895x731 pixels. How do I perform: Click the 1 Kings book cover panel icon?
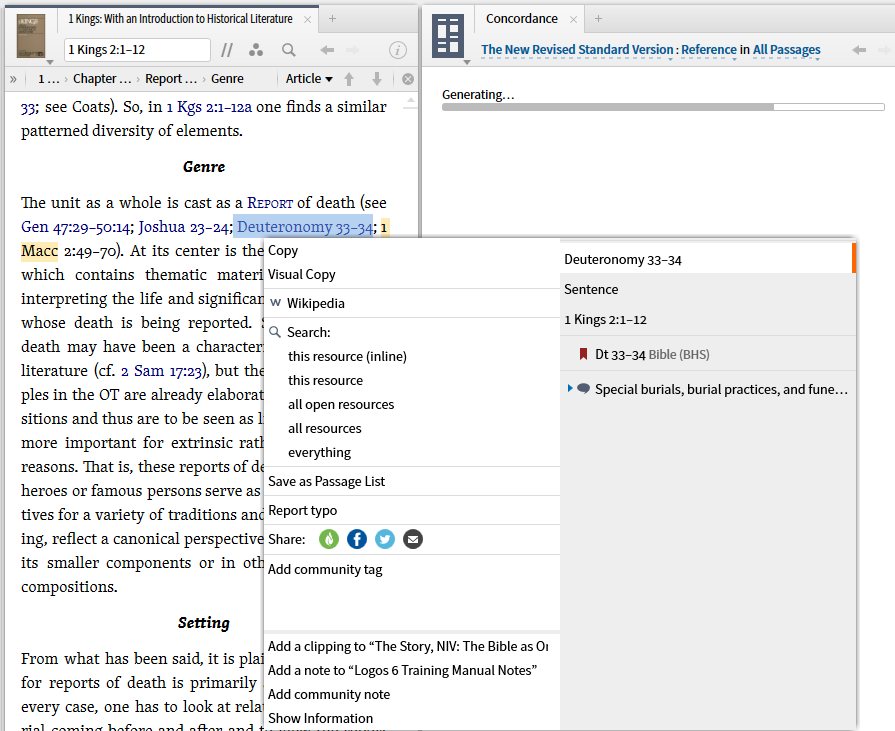(31, 37)
